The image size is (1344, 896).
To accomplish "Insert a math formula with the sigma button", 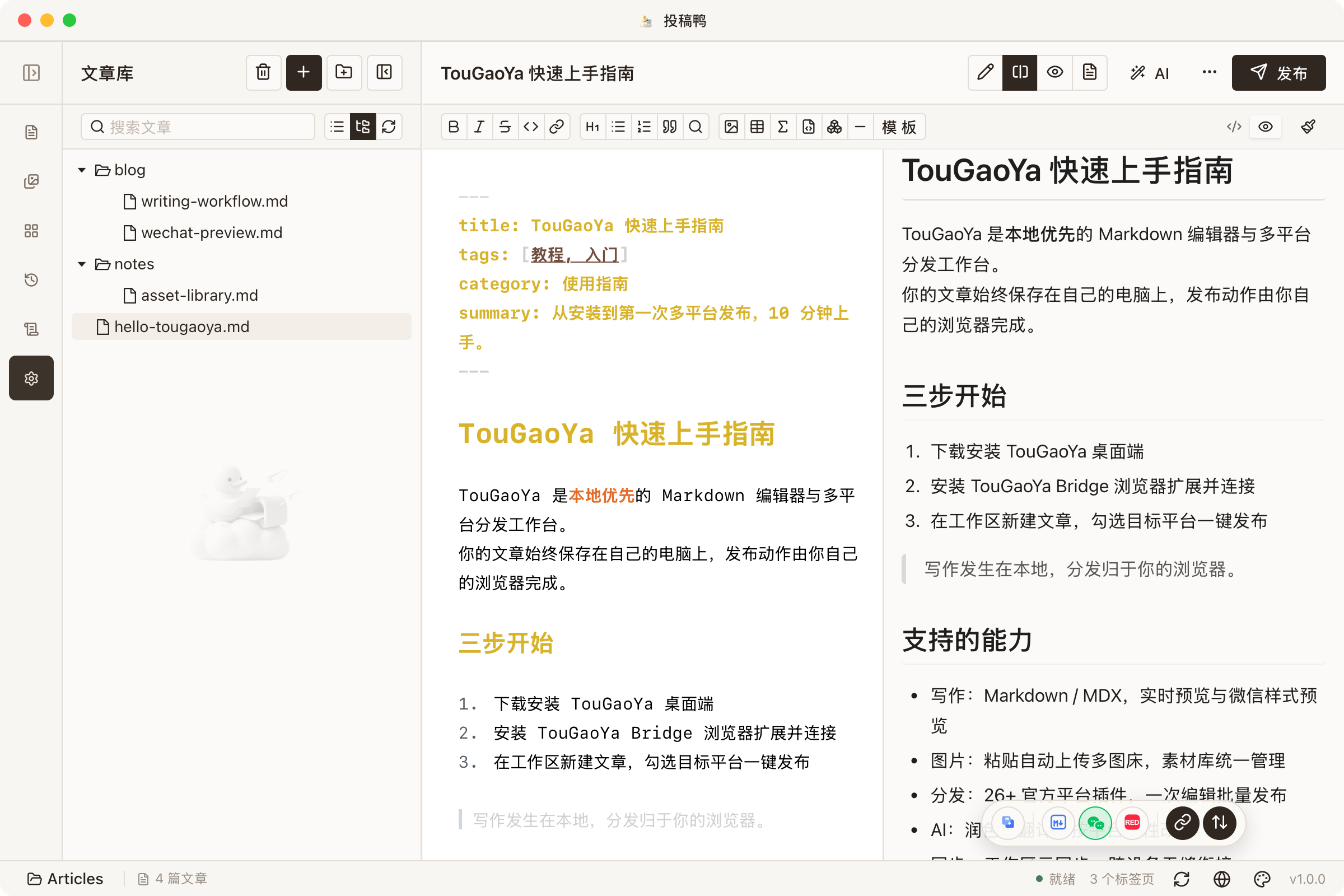I will point(783,127).
